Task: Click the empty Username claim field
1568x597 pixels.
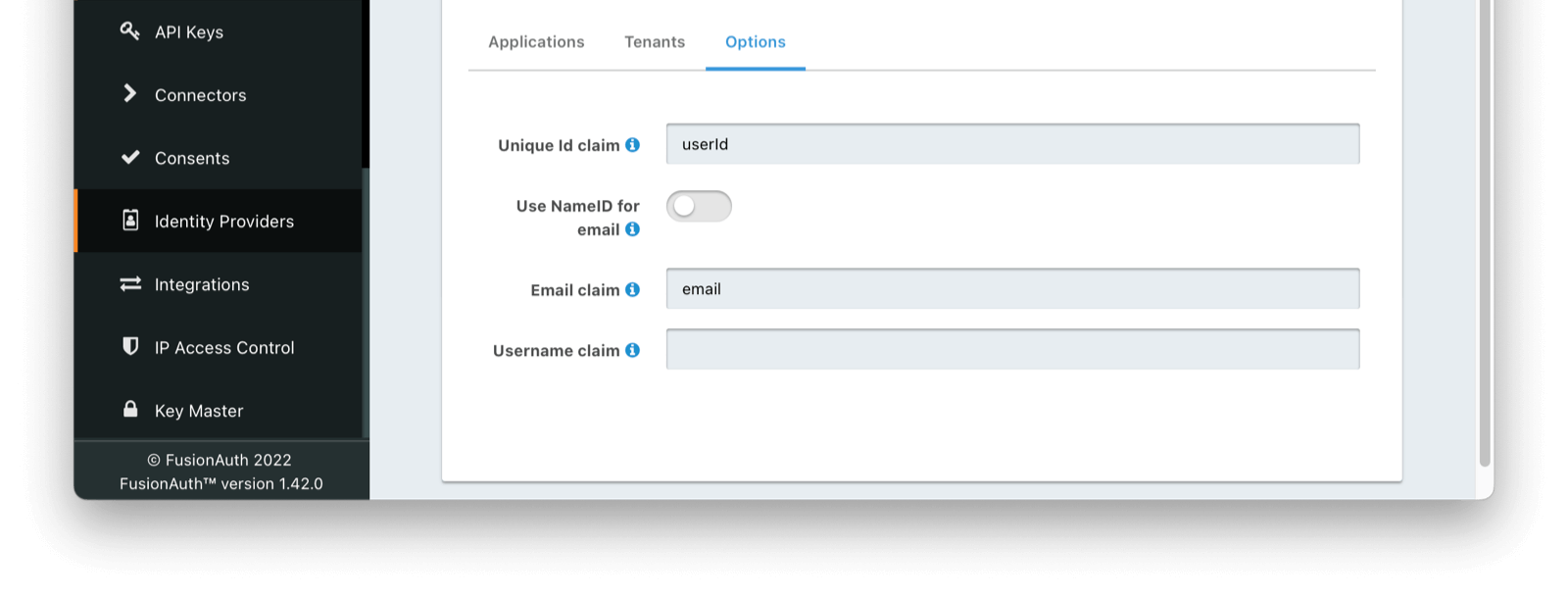Action: (x=1012, y=349)
